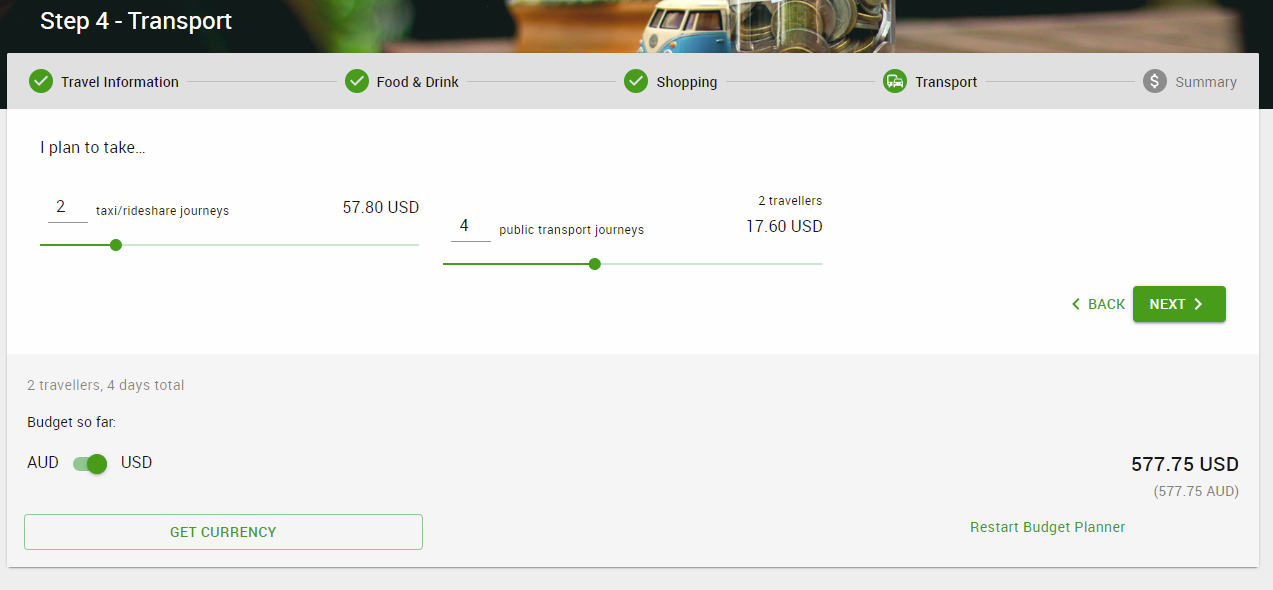This screenshot has height=590, width=1273.
Task: Toggle the AUD/USD currency switch
Action: pos(90,464)
